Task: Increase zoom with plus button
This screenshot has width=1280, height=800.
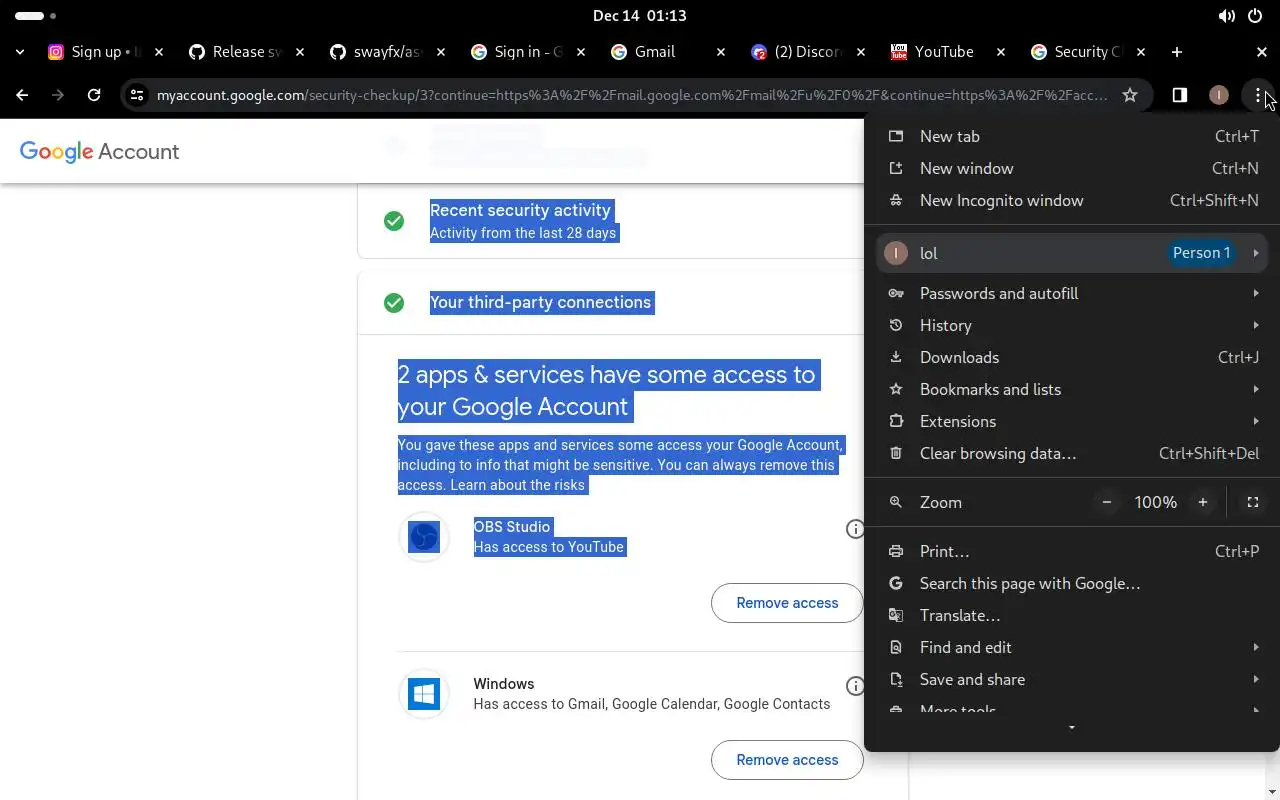Action: [x=1203, y=502]
